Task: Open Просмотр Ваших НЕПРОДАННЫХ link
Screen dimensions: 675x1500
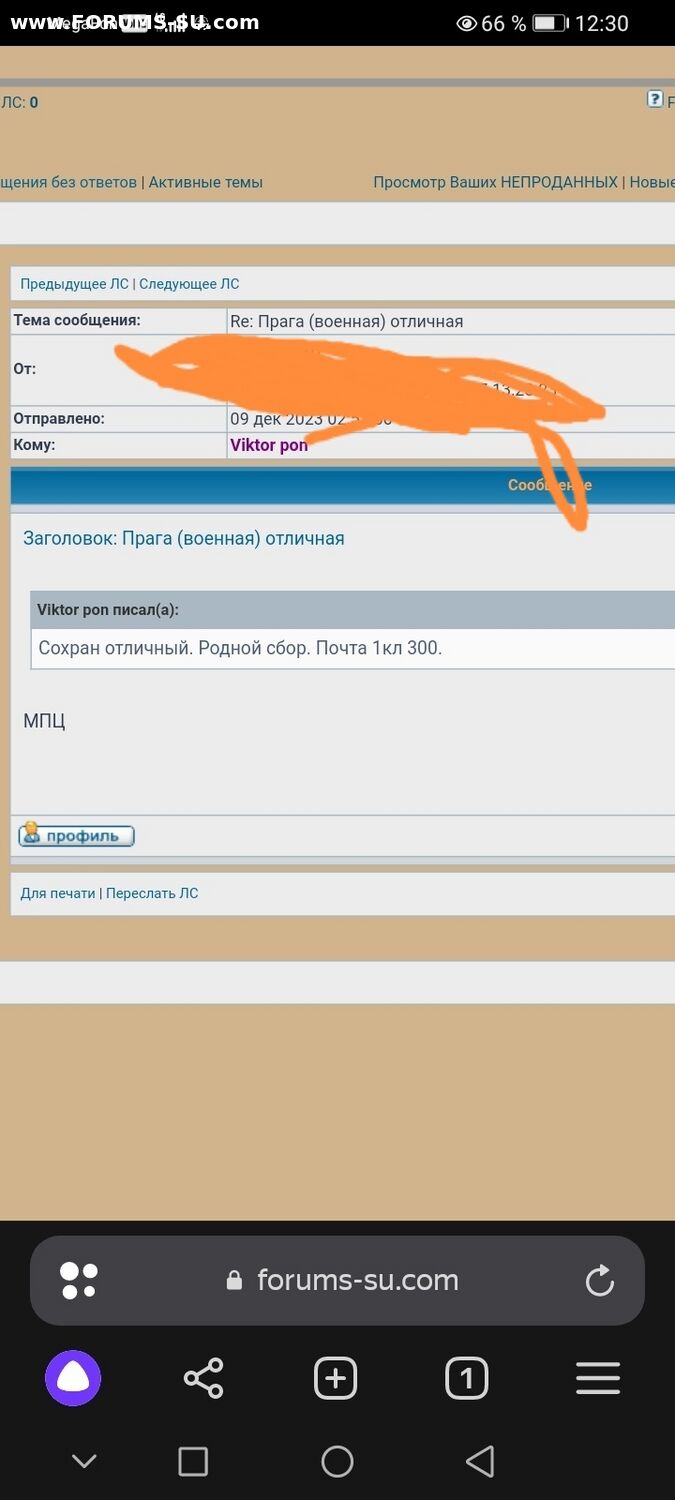Action: pos(495,182)
